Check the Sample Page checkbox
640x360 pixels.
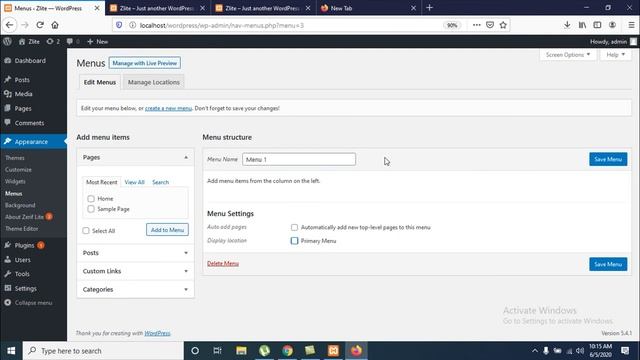[91, 209]
